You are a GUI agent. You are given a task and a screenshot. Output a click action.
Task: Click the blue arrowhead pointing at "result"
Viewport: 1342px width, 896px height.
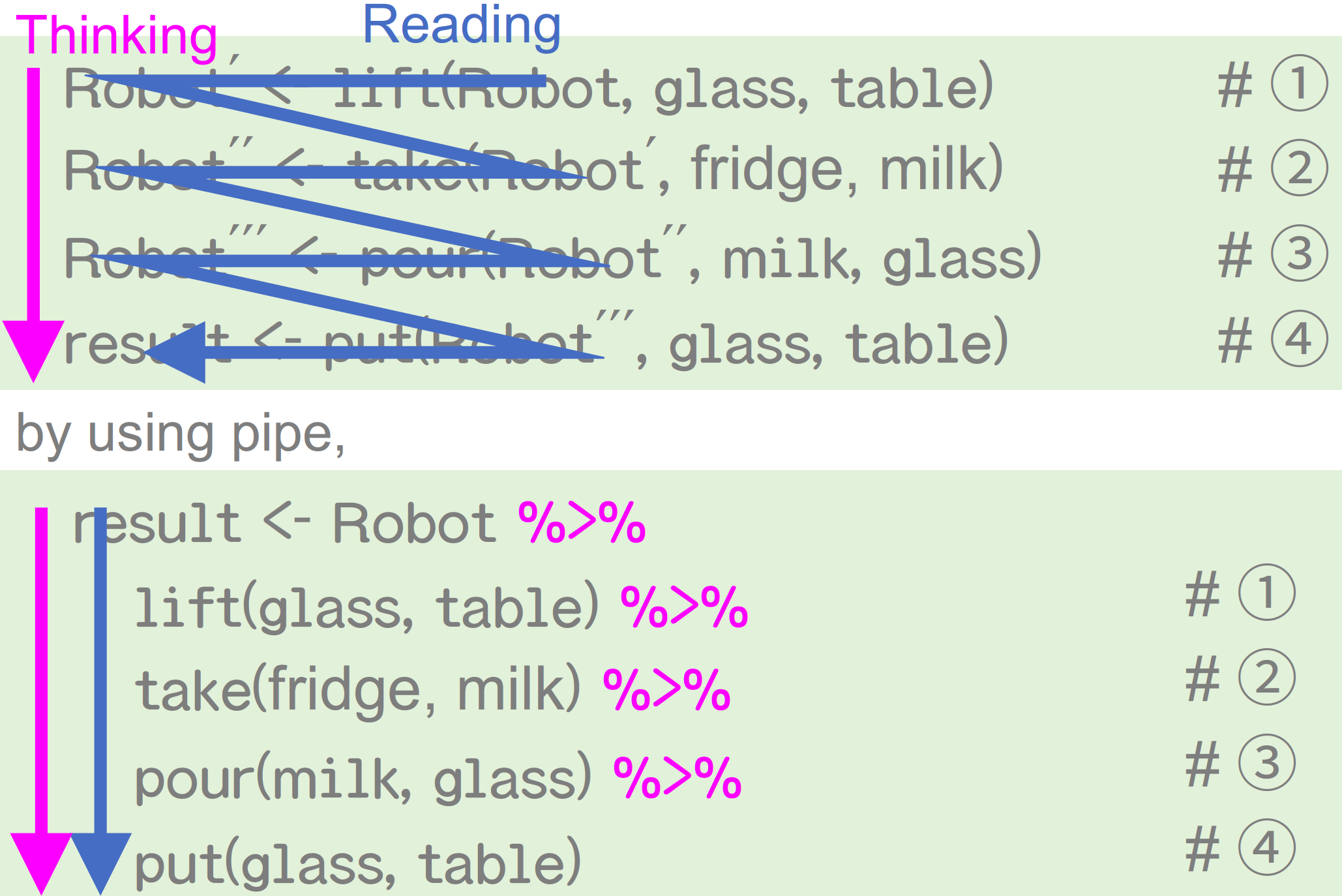tap(177, 353)
